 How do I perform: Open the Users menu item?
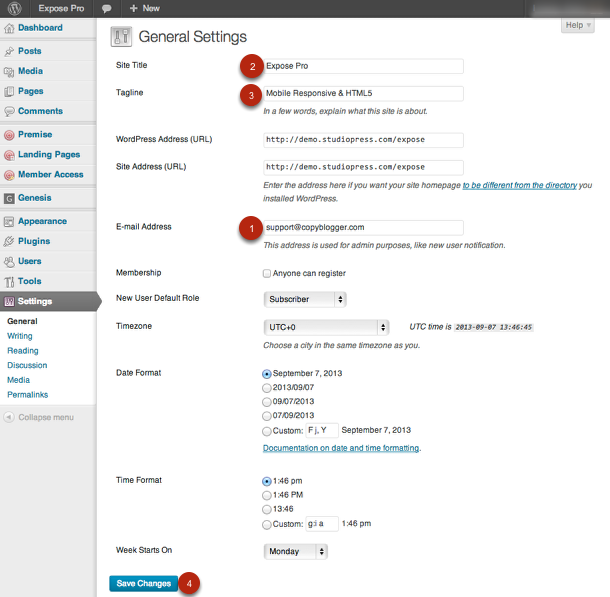(x=30, y=261)
